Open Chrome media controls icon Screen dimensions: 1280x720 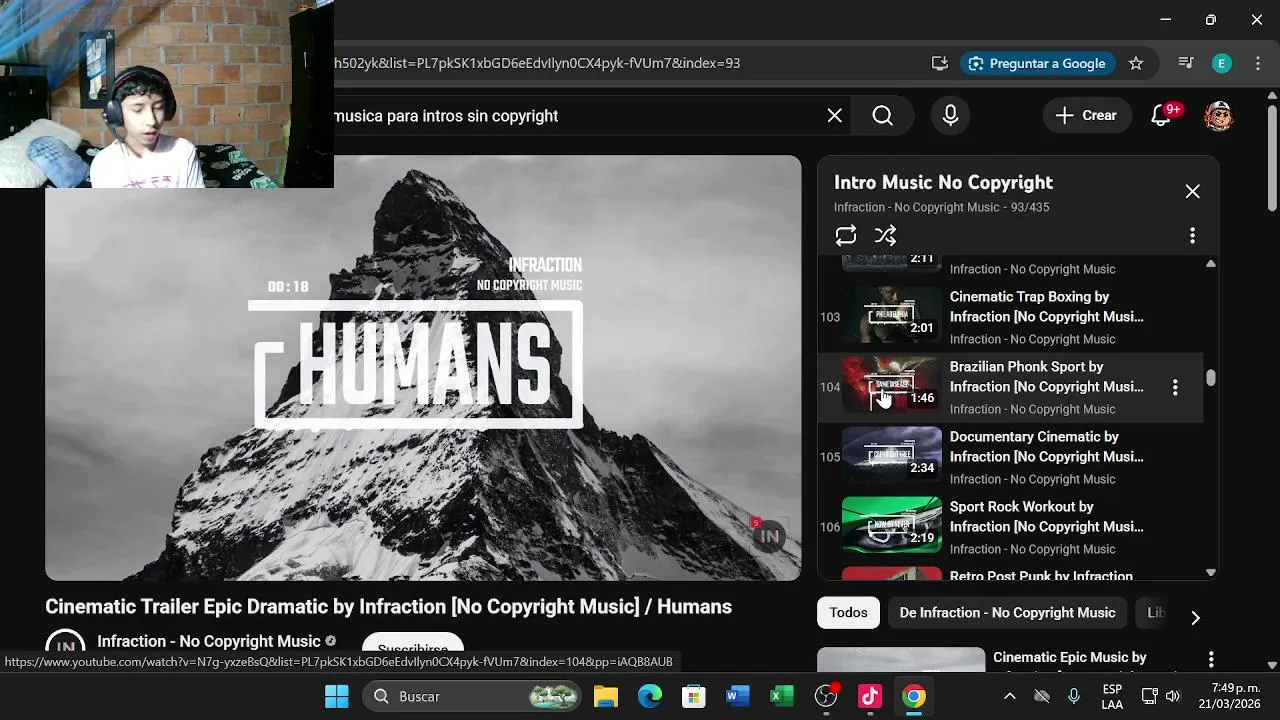click(x=1186, y=63)
